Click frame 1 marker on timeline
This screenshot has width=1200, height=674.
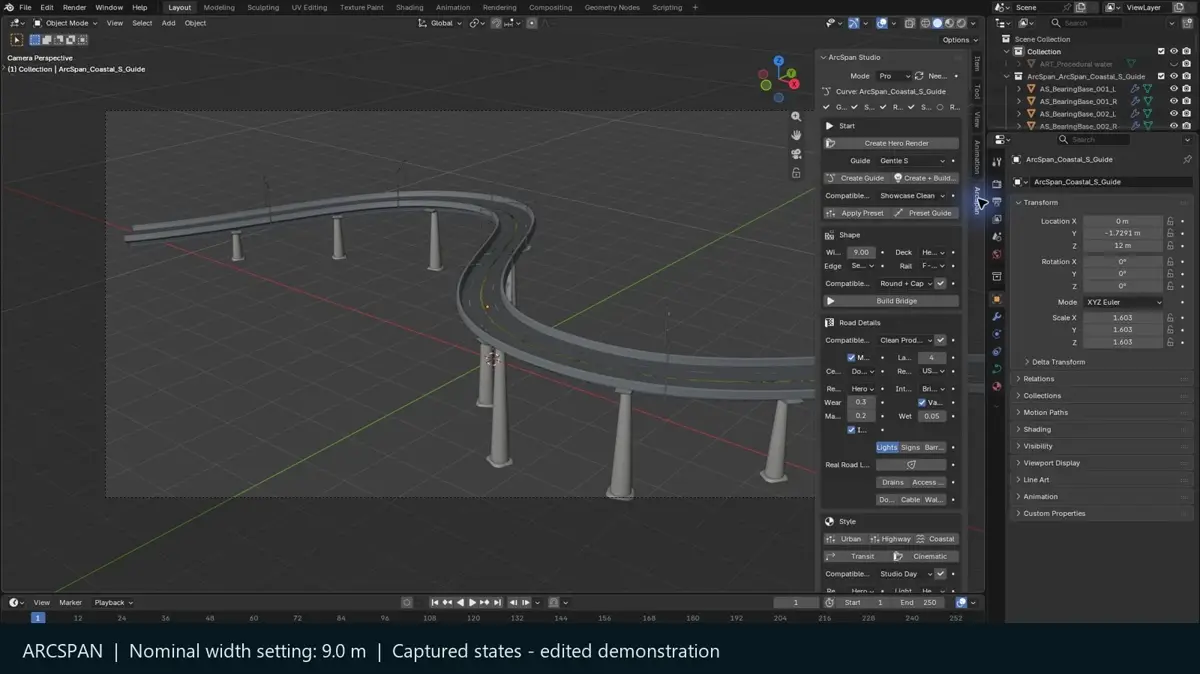(37, 618)
